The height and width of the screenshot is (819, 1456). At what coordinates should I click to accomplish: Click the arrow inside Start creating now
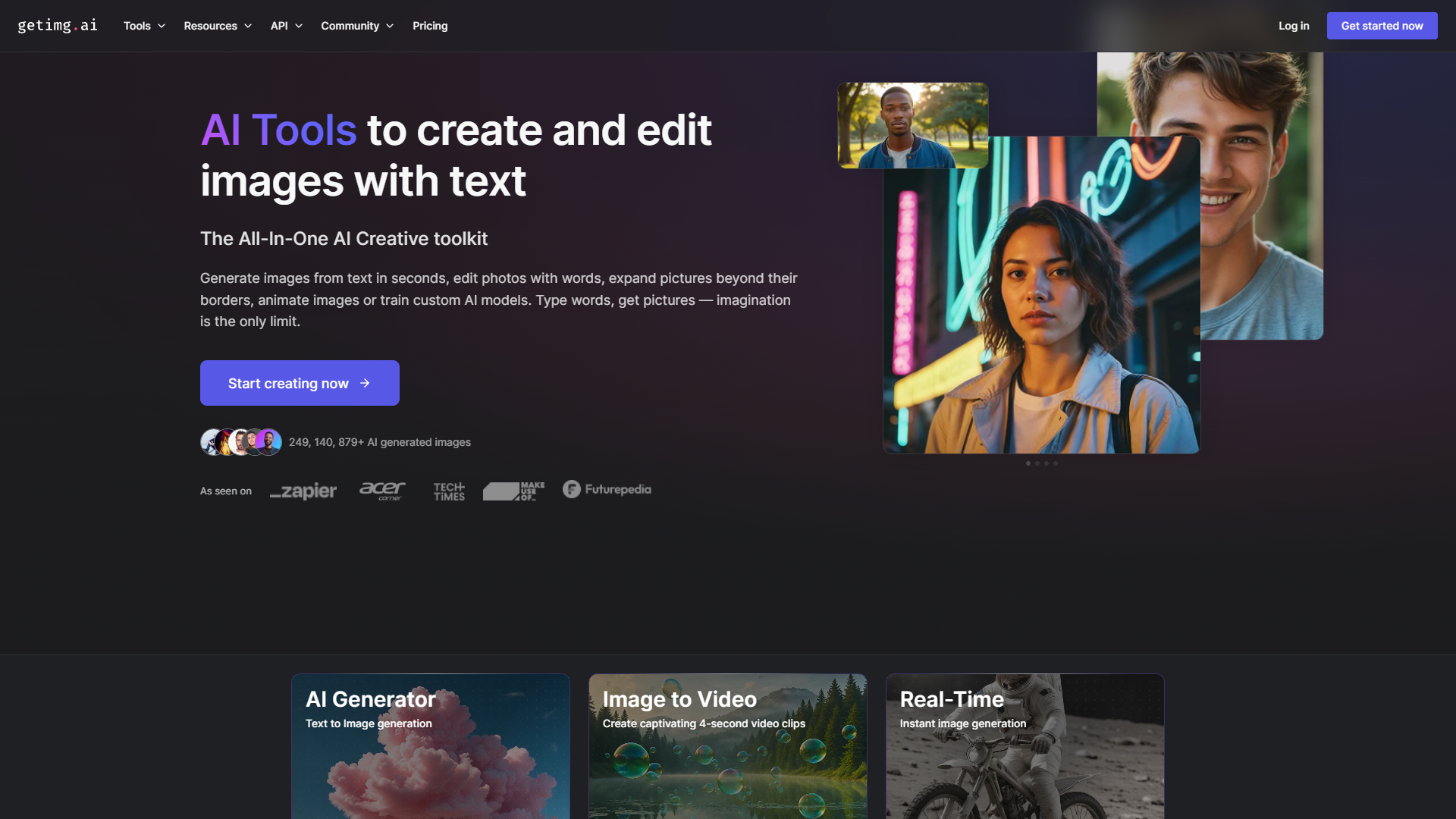click(x=365, y=383)
